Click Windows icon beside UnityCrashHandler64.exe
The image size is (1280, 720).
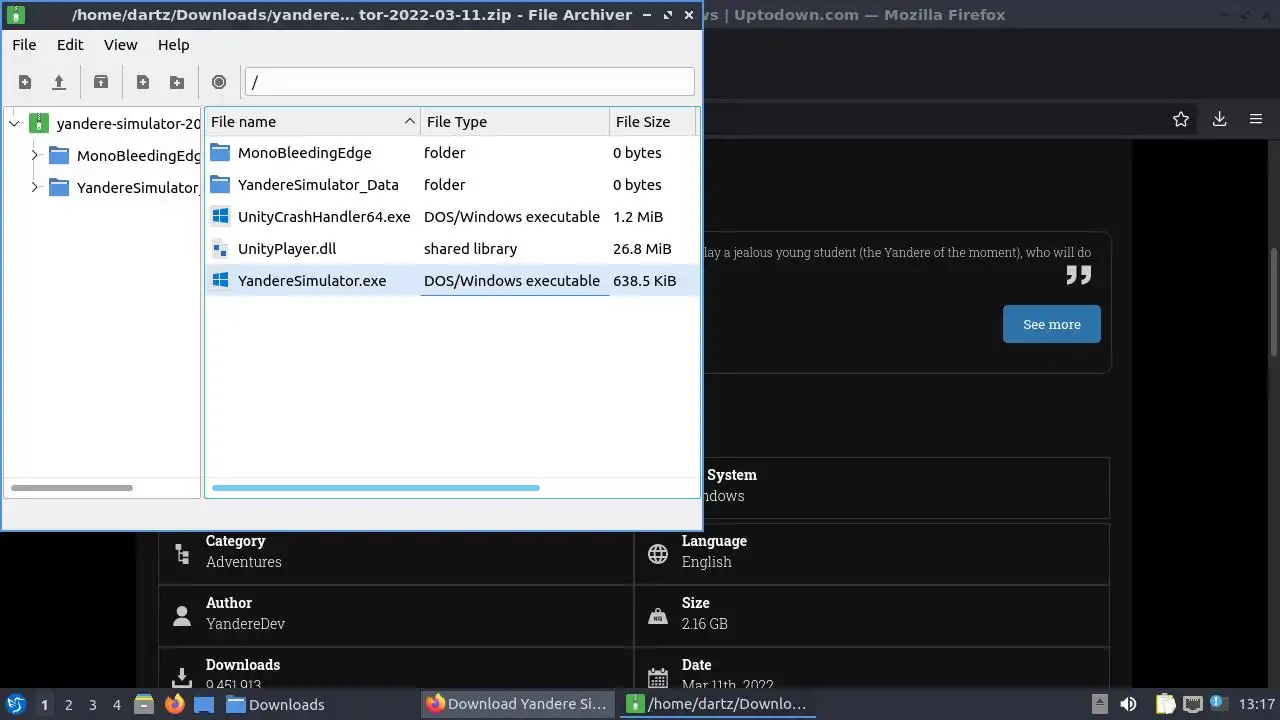click(220, 217)
